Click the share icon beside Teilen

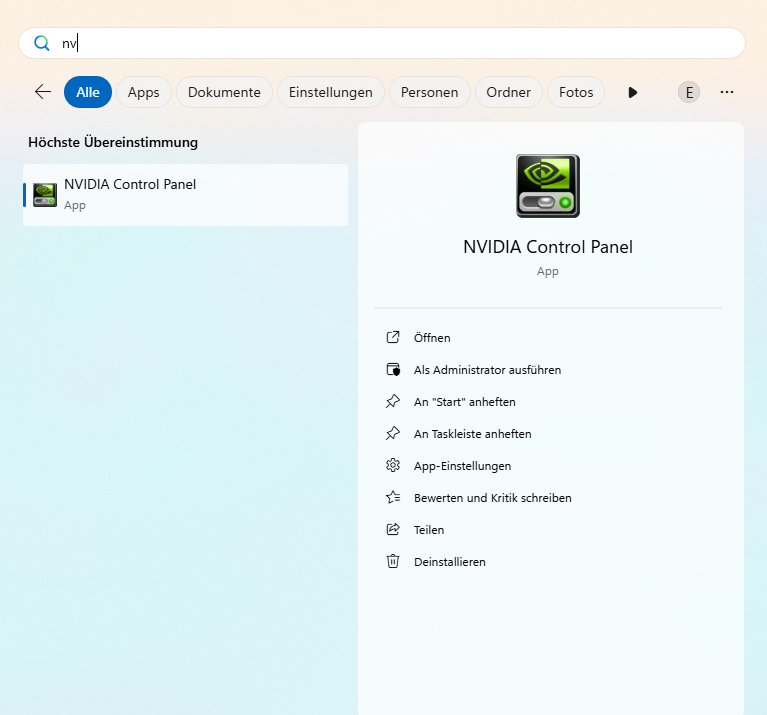tap(393, 529)
